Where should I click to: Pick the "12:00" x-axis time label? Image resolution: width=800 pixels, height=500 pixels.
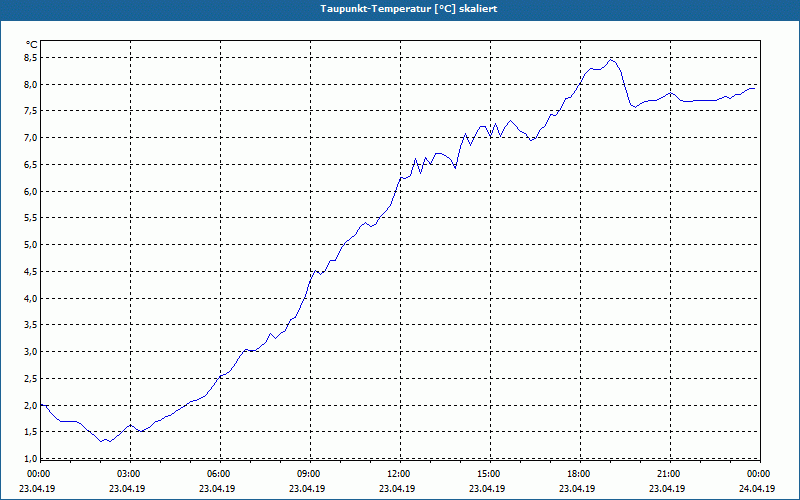pyautogui.click(x=397, y=474)
